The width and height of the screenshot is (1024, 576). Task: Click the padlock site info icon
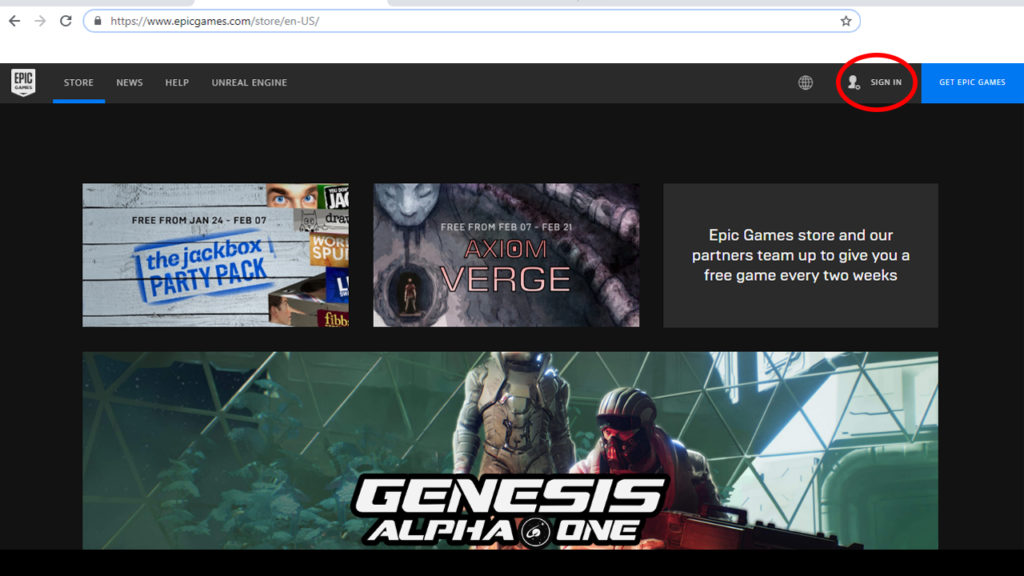tap(97, 21)
